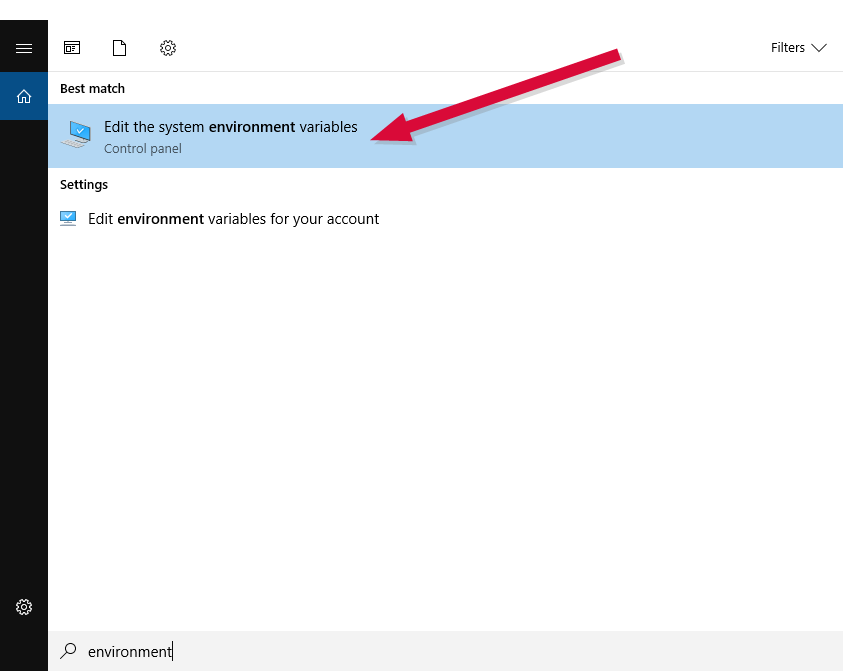Filter results by Documents icon
This screenshot has width=843, height=671.
click(120, 48)
